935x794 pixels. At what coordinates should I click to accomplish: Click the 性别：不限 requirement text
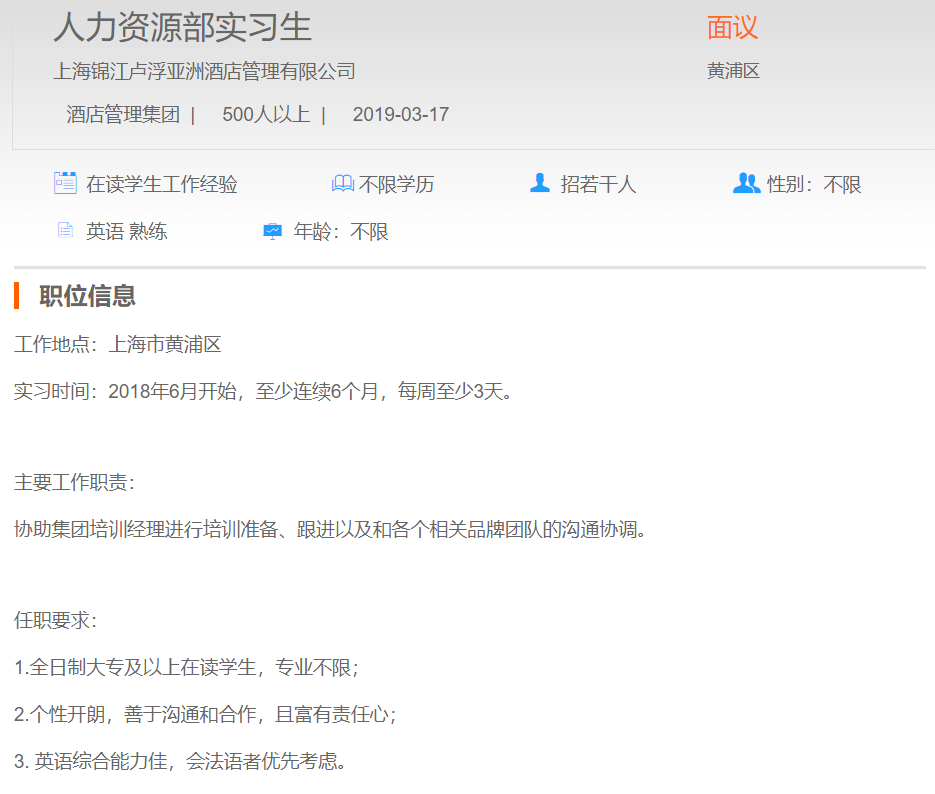814,184
